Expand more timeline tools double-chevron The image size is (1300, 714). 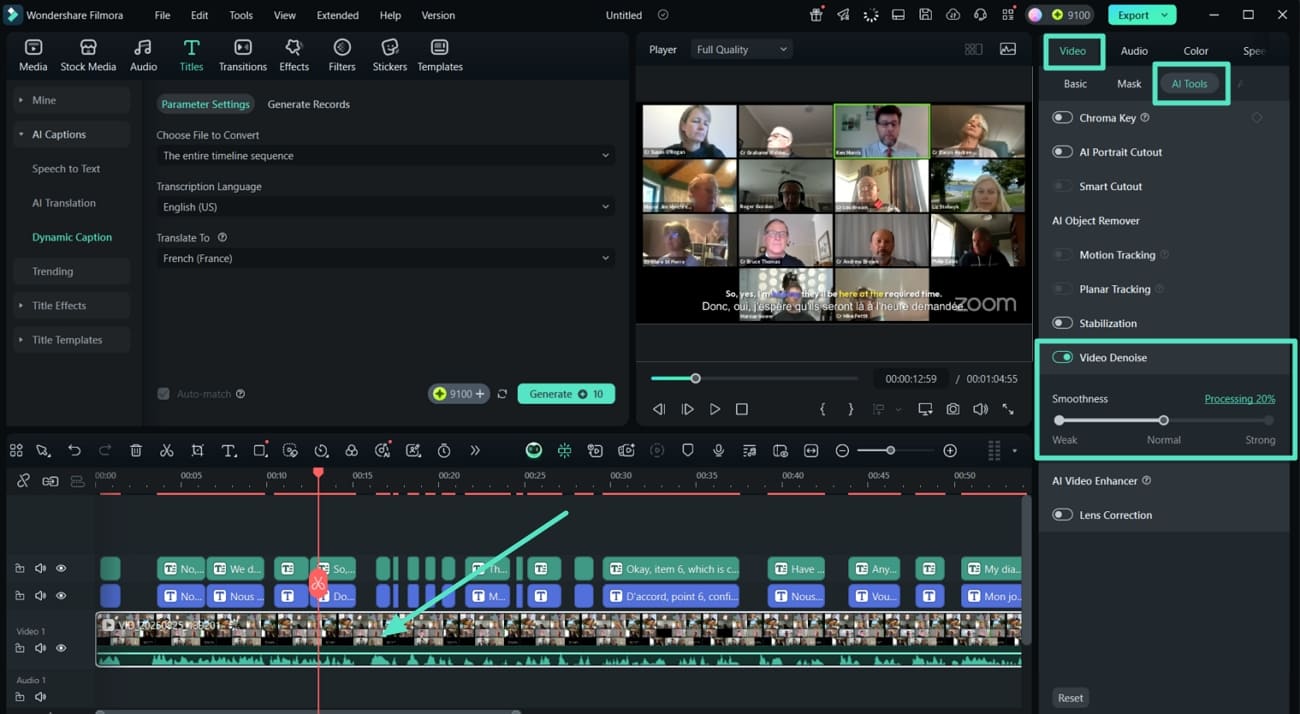point(475,451)
